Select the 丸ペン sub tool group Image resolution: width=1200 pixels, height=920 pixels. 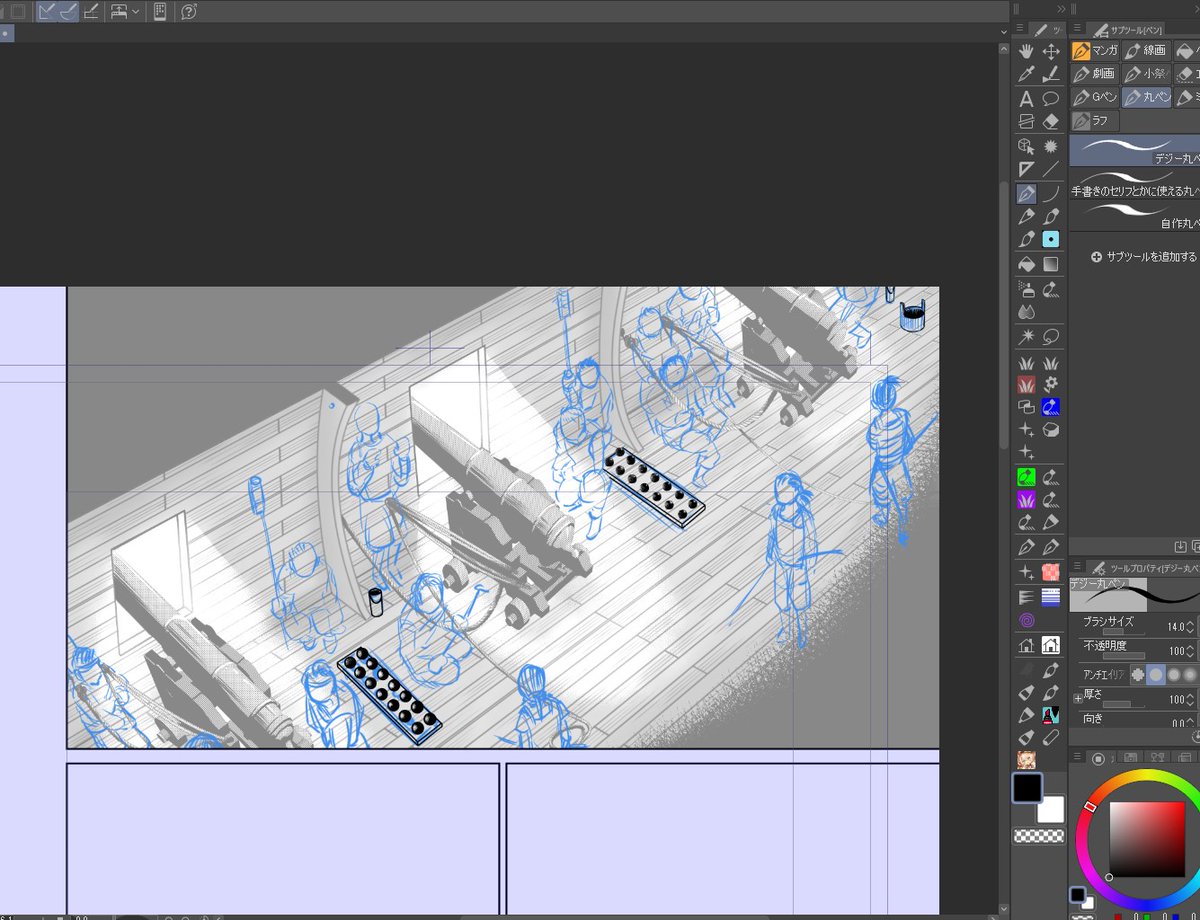point(1145,98)
